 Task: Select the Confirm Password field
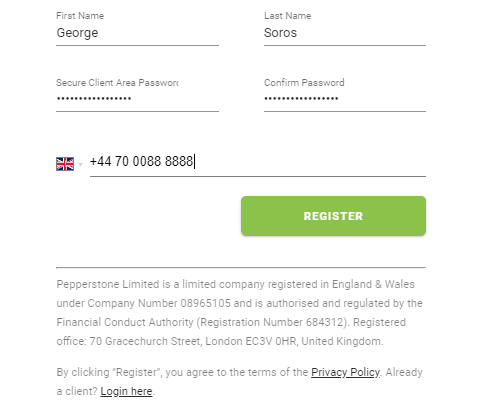tap(345, 99)
